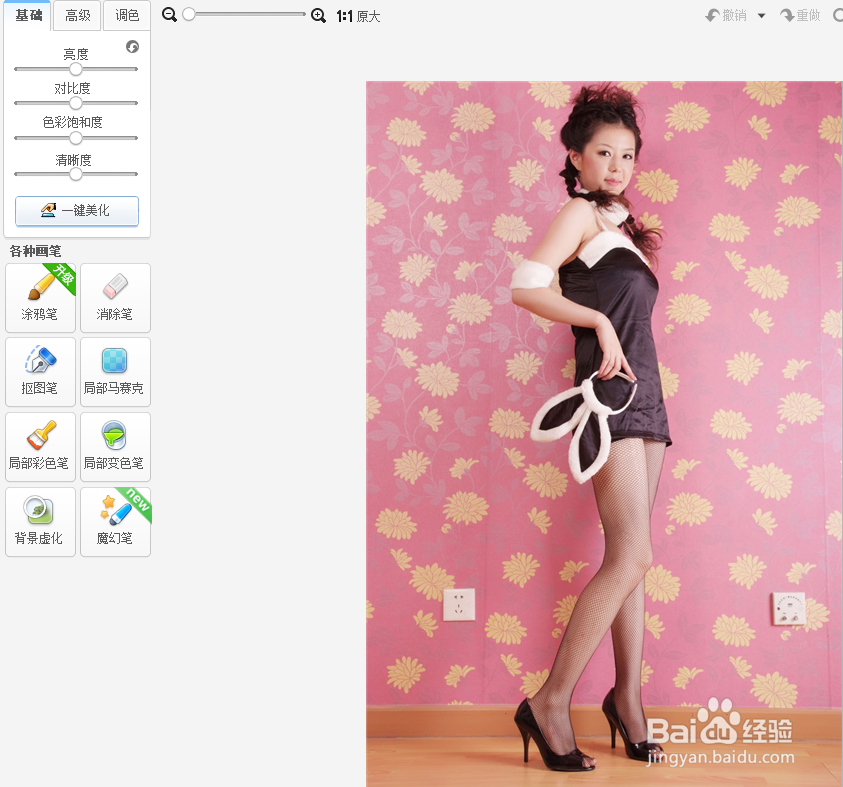Click the photo on the canvas
Viewport: 843px width, 787px height.
[604, 434]
